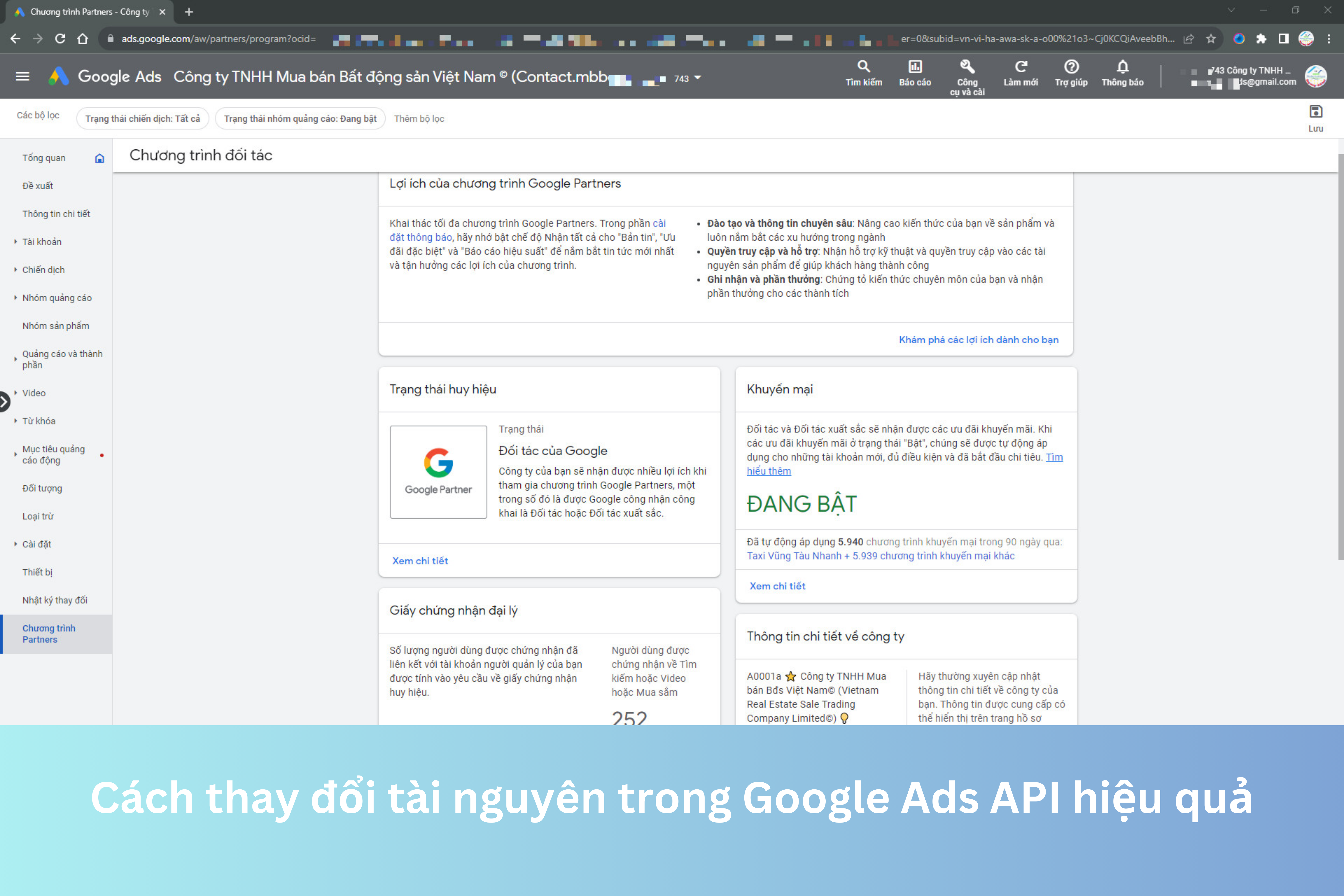Open the browser side panel icon
This screenshot has height=896, width=1344.
pos(1284,39)
